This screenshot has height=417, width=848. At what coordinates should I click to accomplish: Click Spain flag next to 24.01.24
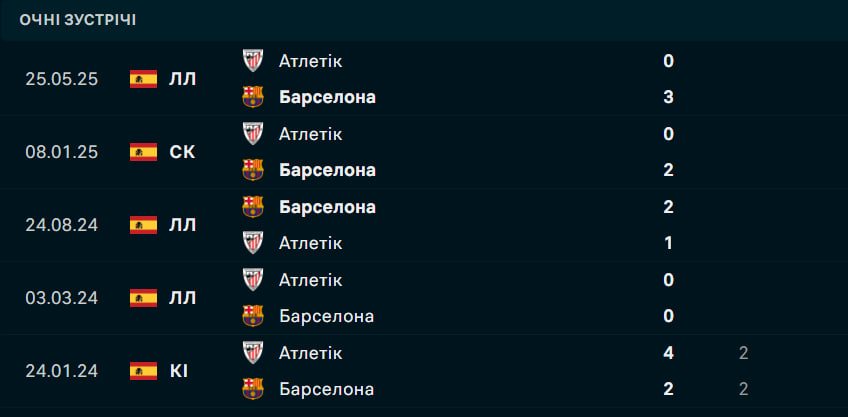pos(144,371)
